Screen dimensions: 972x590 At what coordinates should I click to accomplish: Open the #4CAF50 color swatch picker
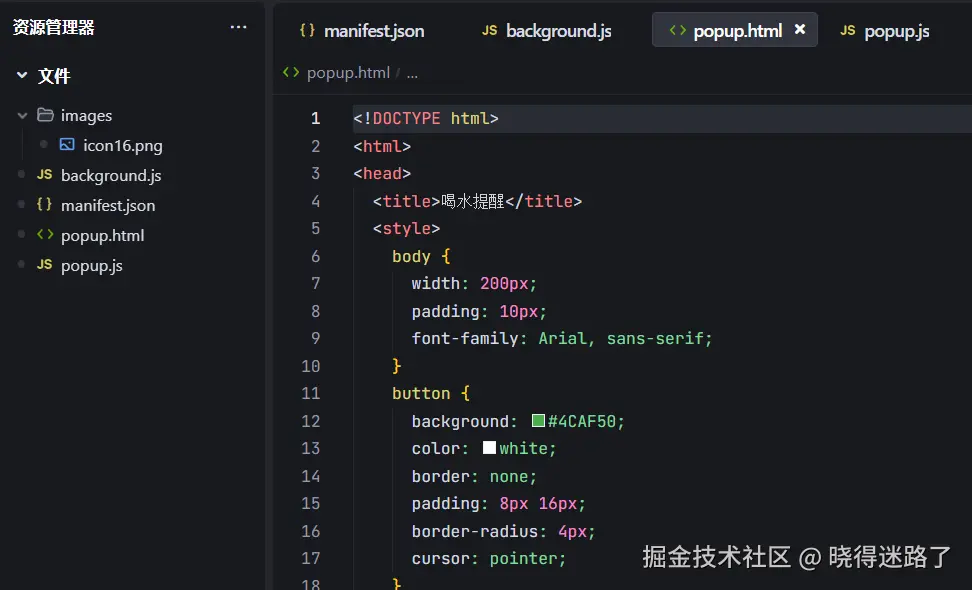pyautogui.click(x=538, y=421)
